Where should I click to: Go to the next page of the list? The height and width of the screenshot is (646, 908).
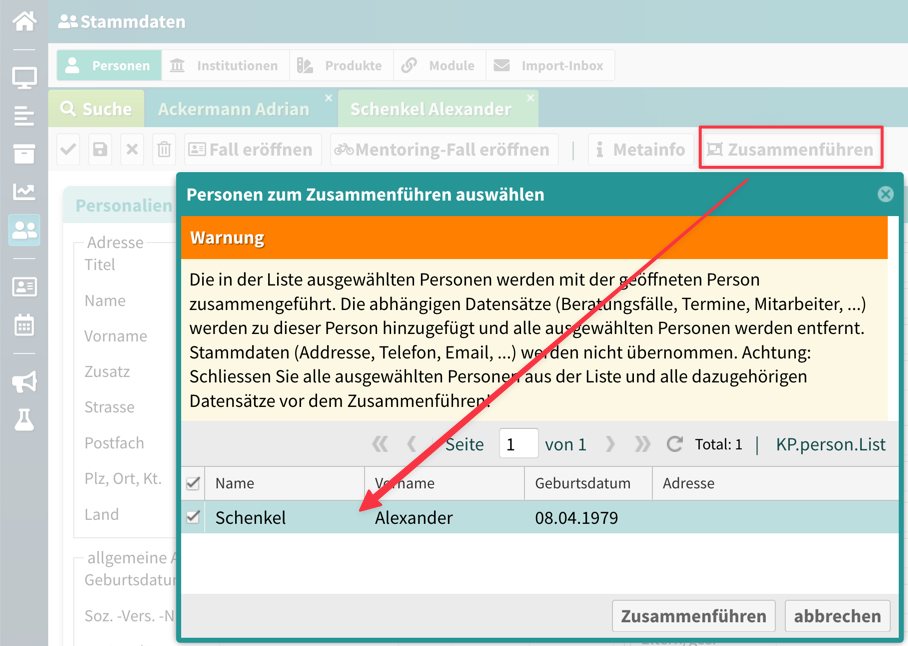tap(610, 444)
